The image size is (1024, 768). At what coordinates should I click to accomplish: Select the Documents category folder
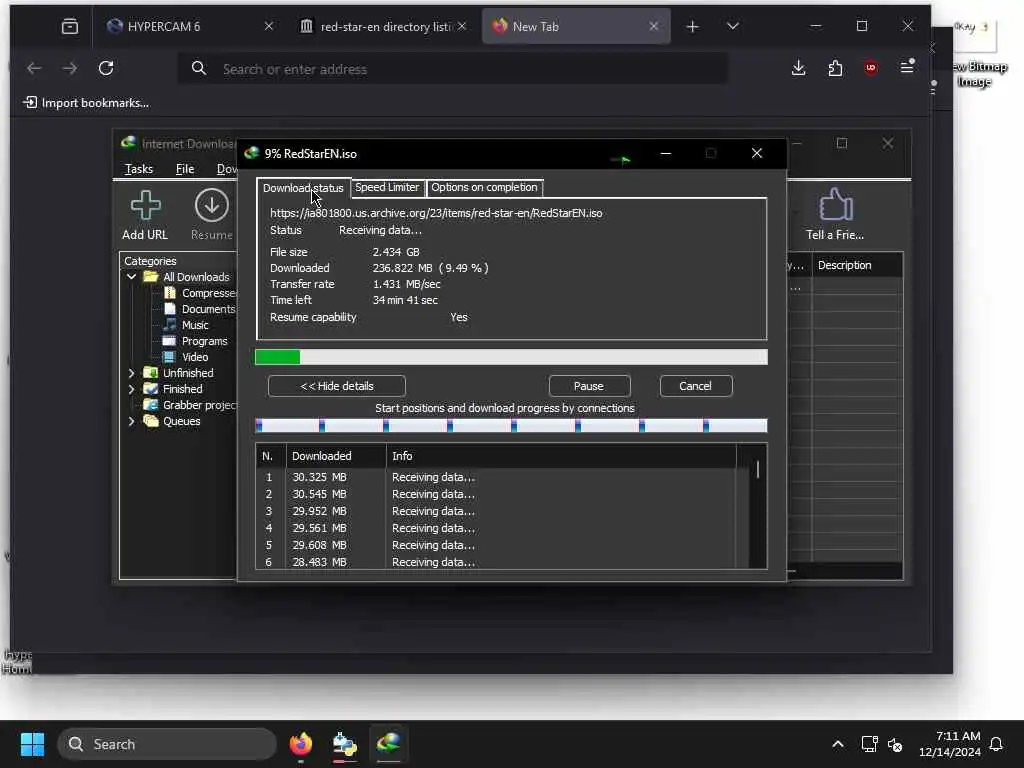199,309
